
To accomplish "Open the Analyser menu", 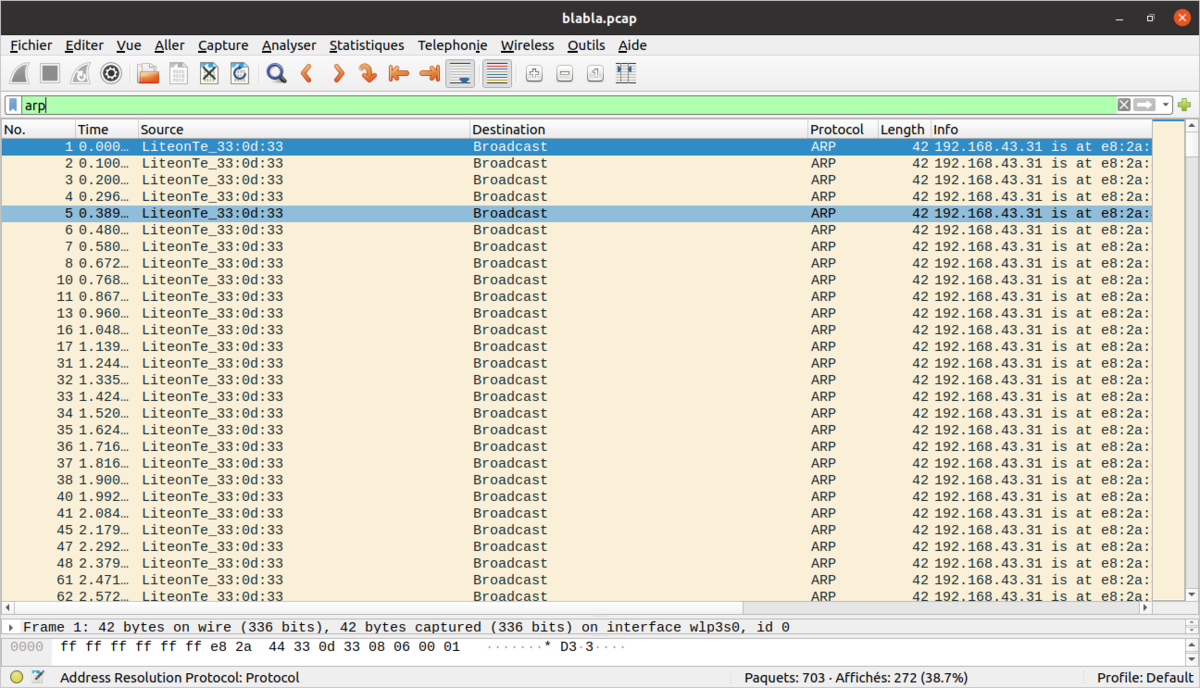I will tap(288, 45).
